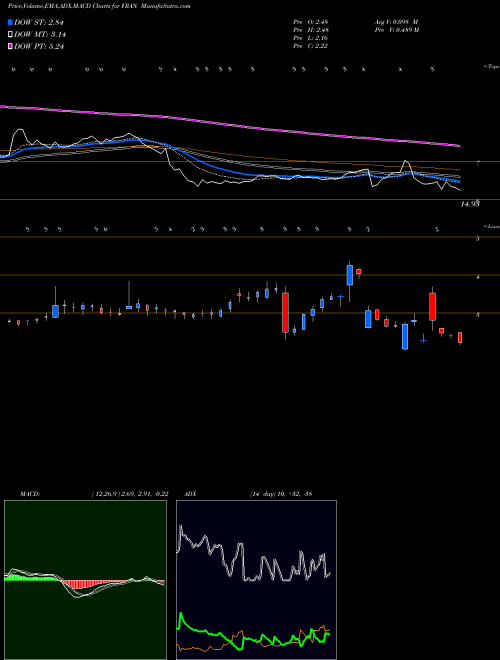Viewport: 500px width, 660px height.
Task: Click the 14.93 price label
Action: 471,204
